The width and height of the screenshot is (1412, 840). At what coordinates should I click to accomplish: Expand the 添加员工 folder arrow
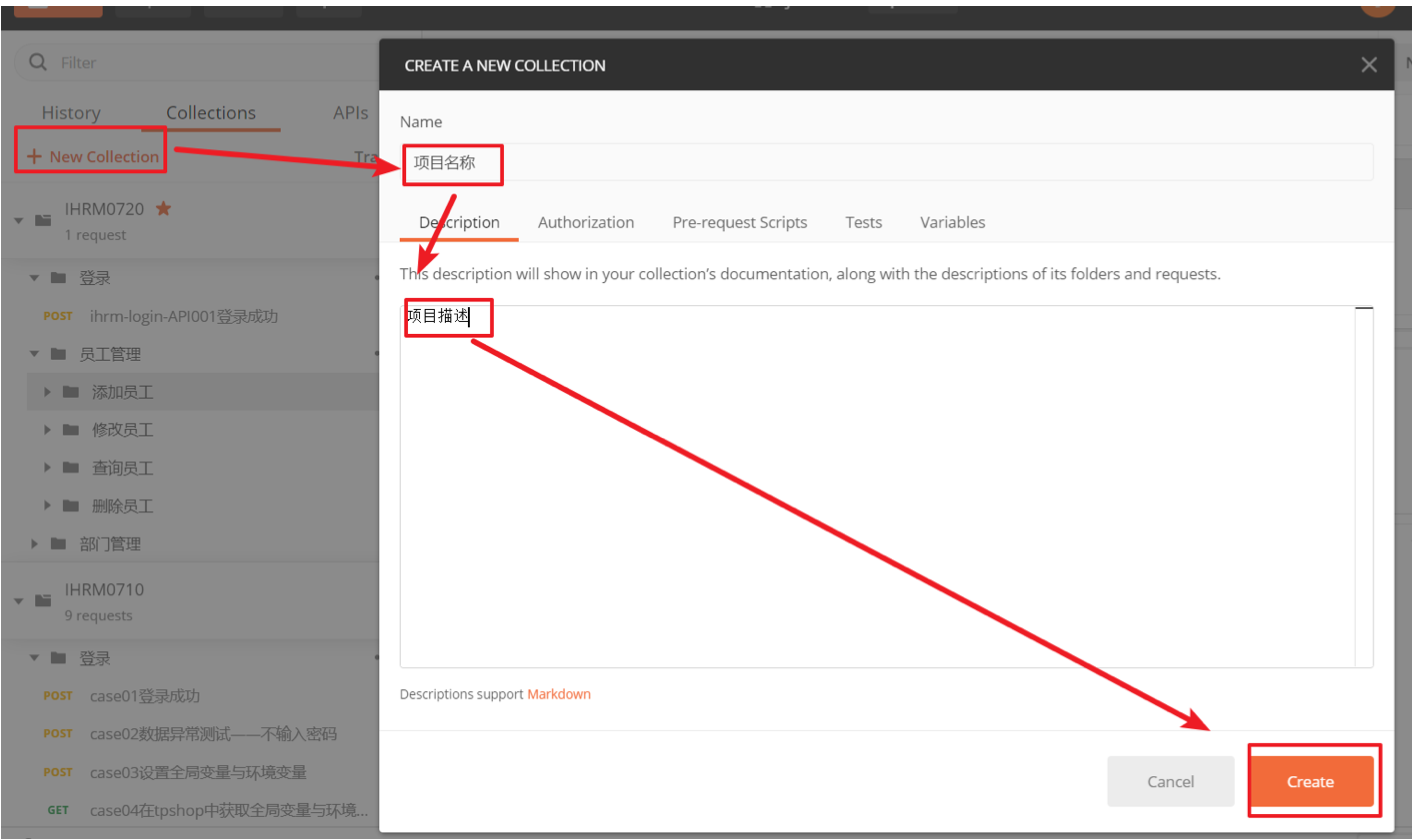click(47, 392)
